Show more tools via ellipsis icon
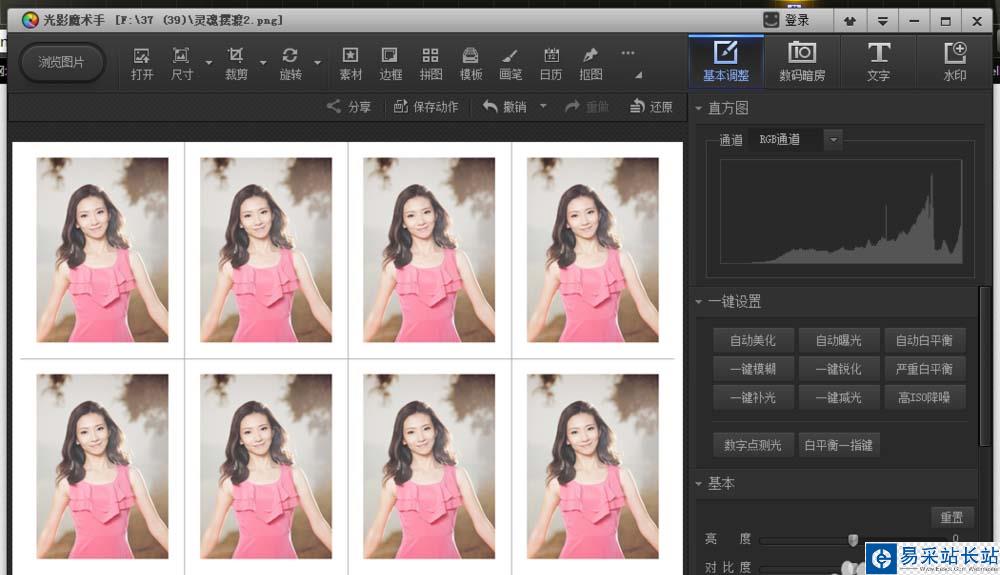Image resolution: width=1000 pixels, height=575 pixels. (x=628, y=53)
